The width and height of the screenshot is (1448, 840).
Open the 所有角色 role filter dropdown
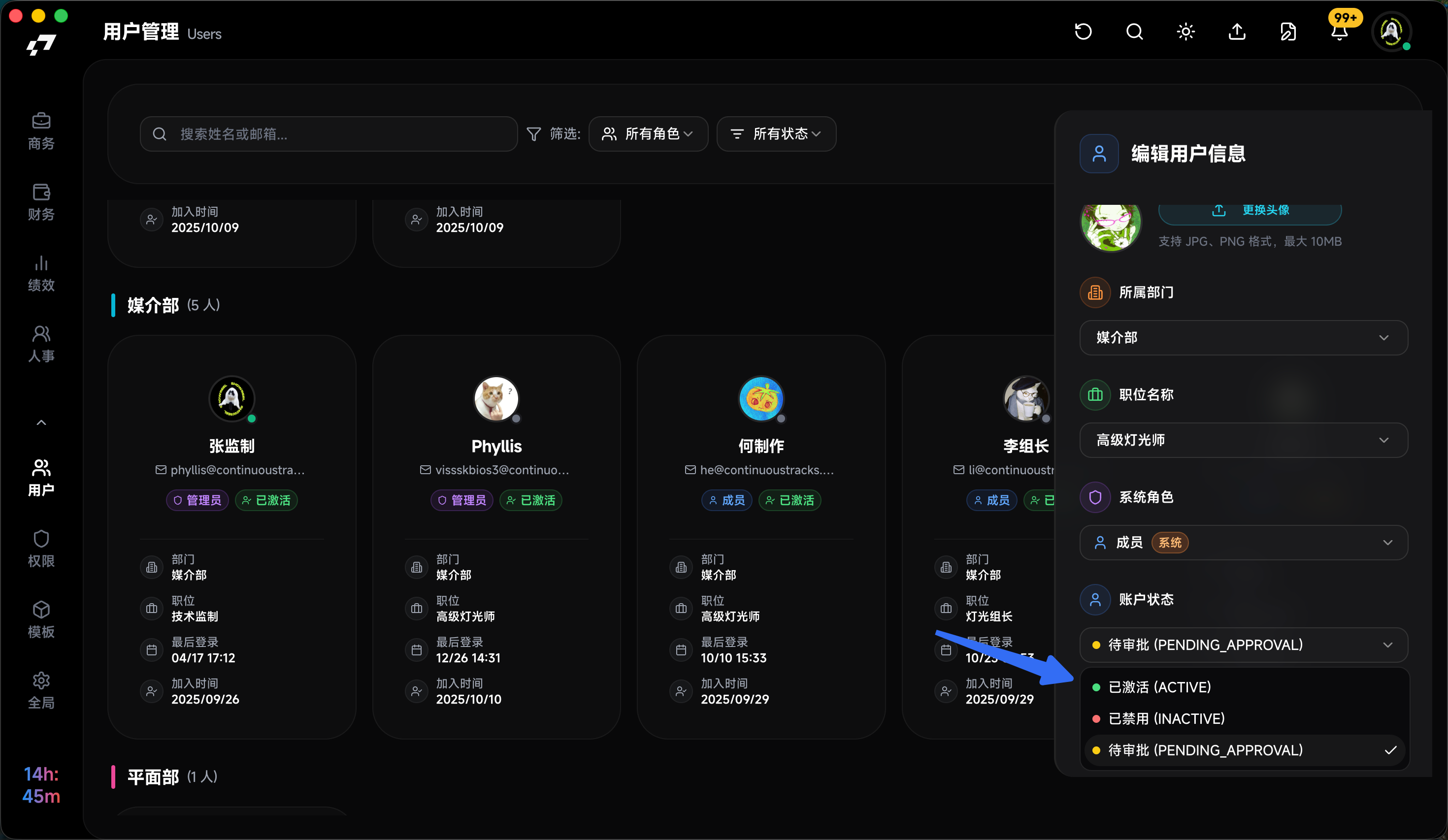648,134
